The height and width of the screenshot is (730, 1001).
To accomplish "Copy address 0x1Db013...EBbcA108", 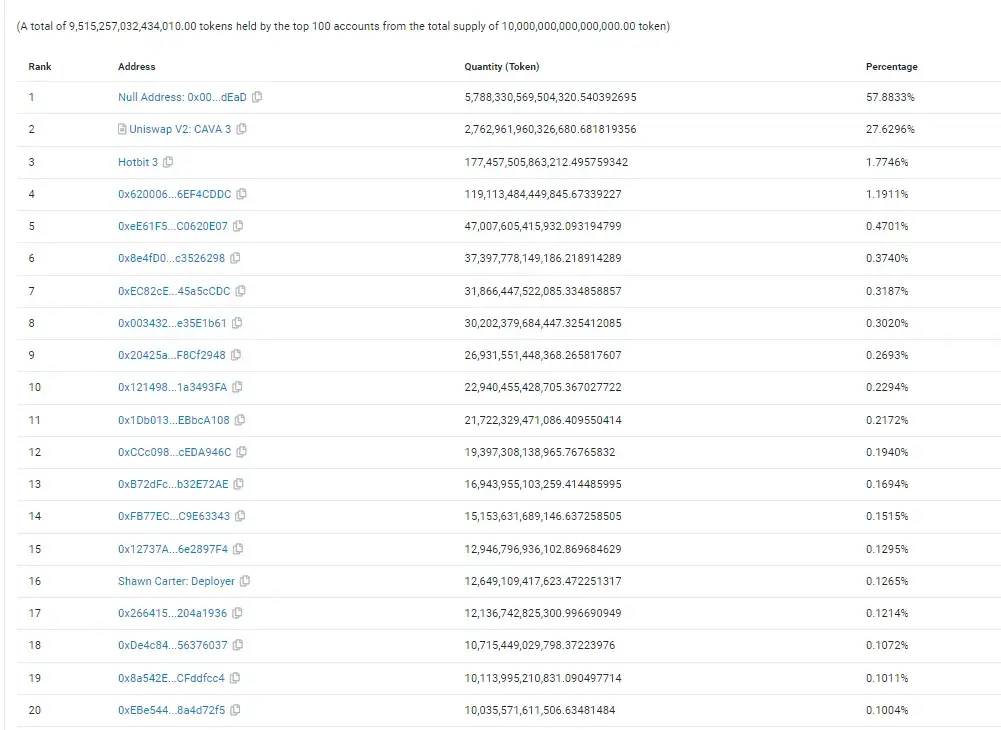I will 240,420.
